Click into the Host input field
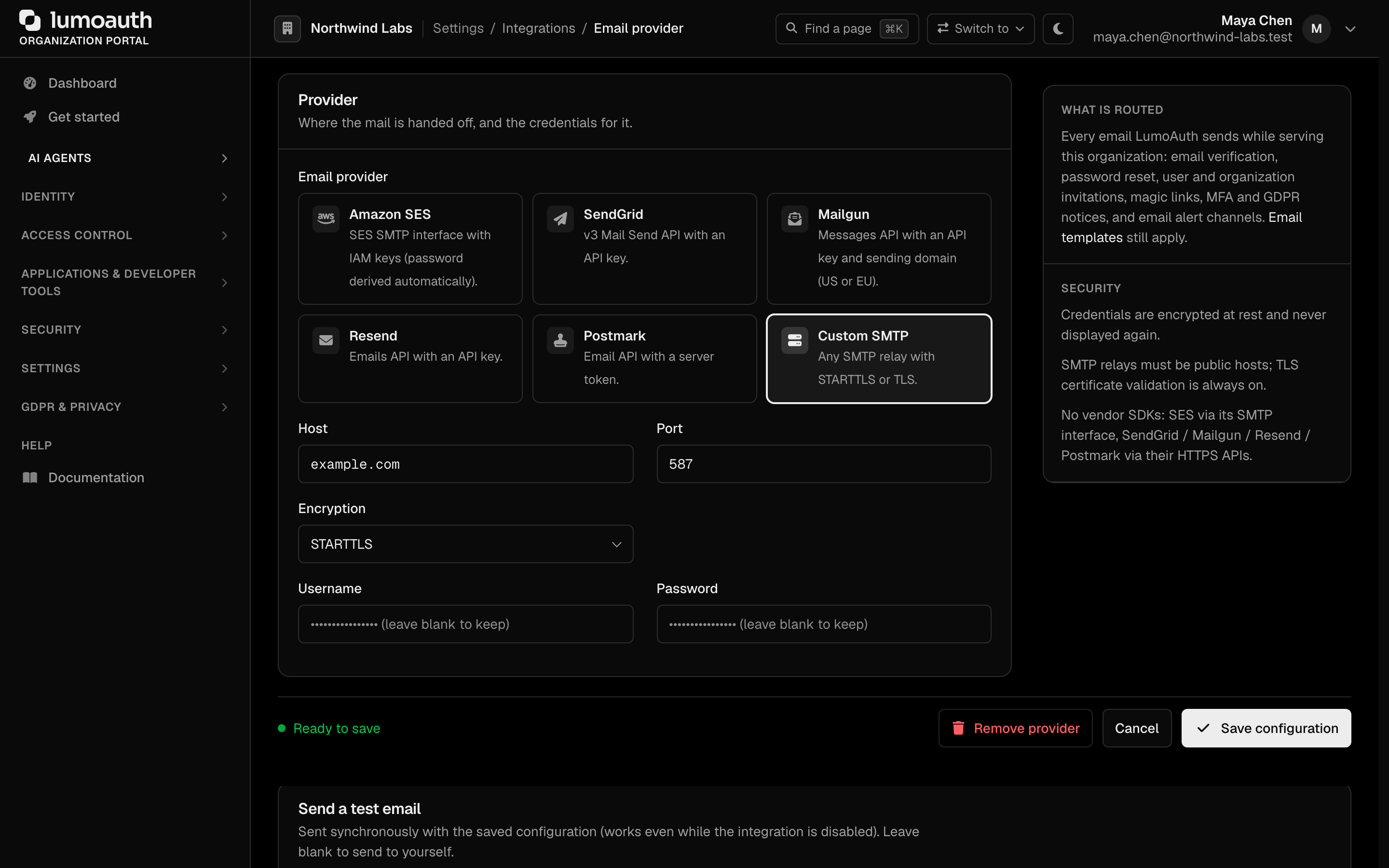This screenshot has width=1389, height=868. tap(465, 464)
